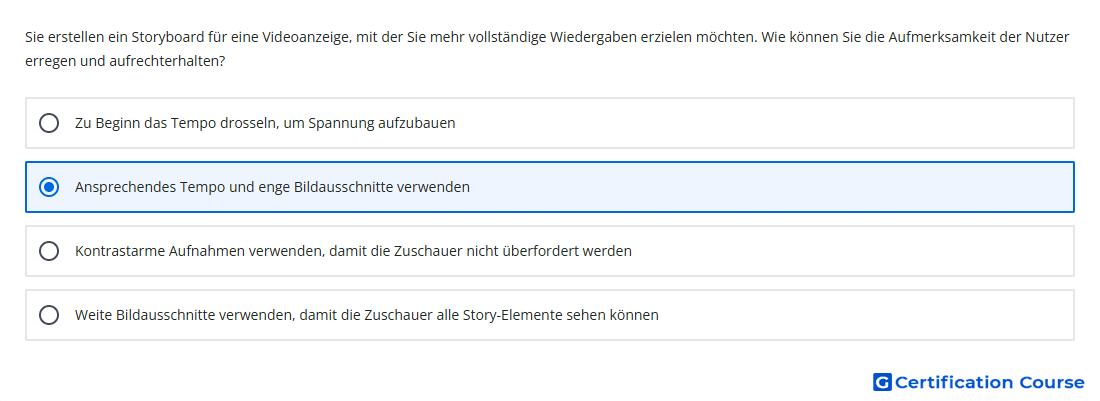Select the 'Zu Beginn das Tempo drosseln' radio button
The image size is (1100, 401).
48,123
